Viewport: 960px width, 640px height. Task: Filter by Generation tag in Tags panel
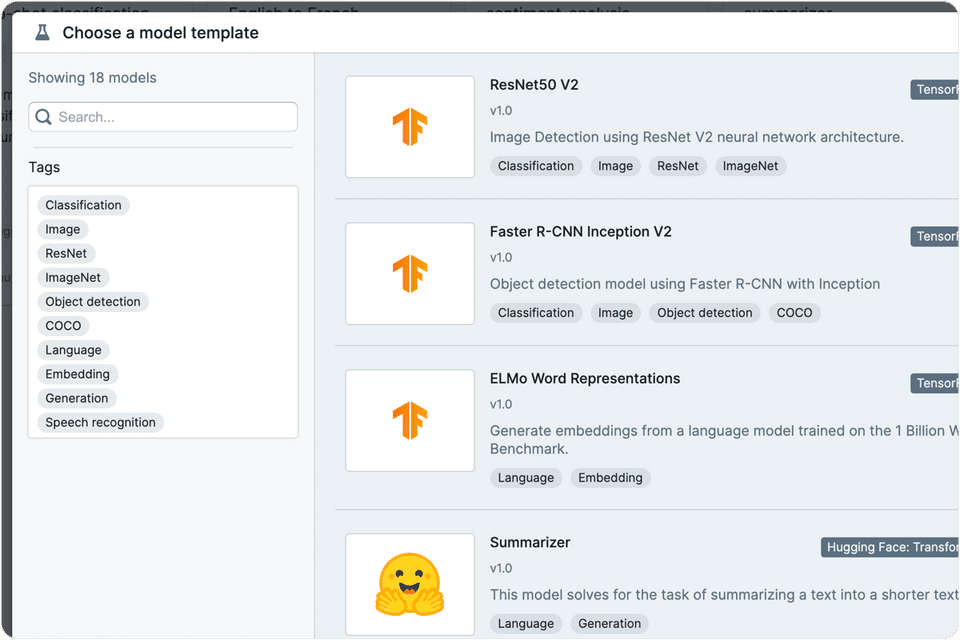coord(77,399)
